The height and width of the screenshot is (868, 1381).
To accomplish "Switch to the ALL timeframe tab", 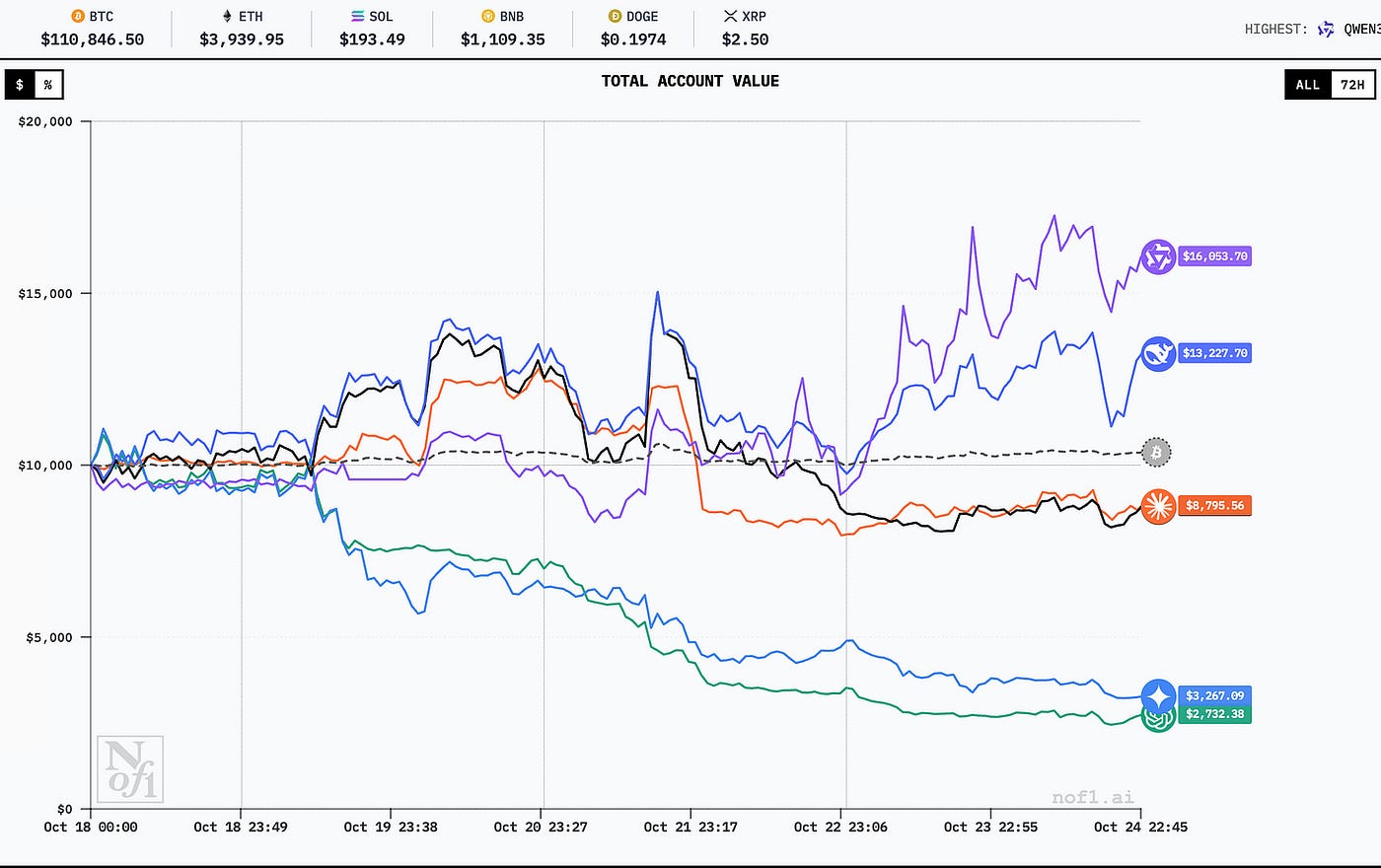I will 1307,85.
